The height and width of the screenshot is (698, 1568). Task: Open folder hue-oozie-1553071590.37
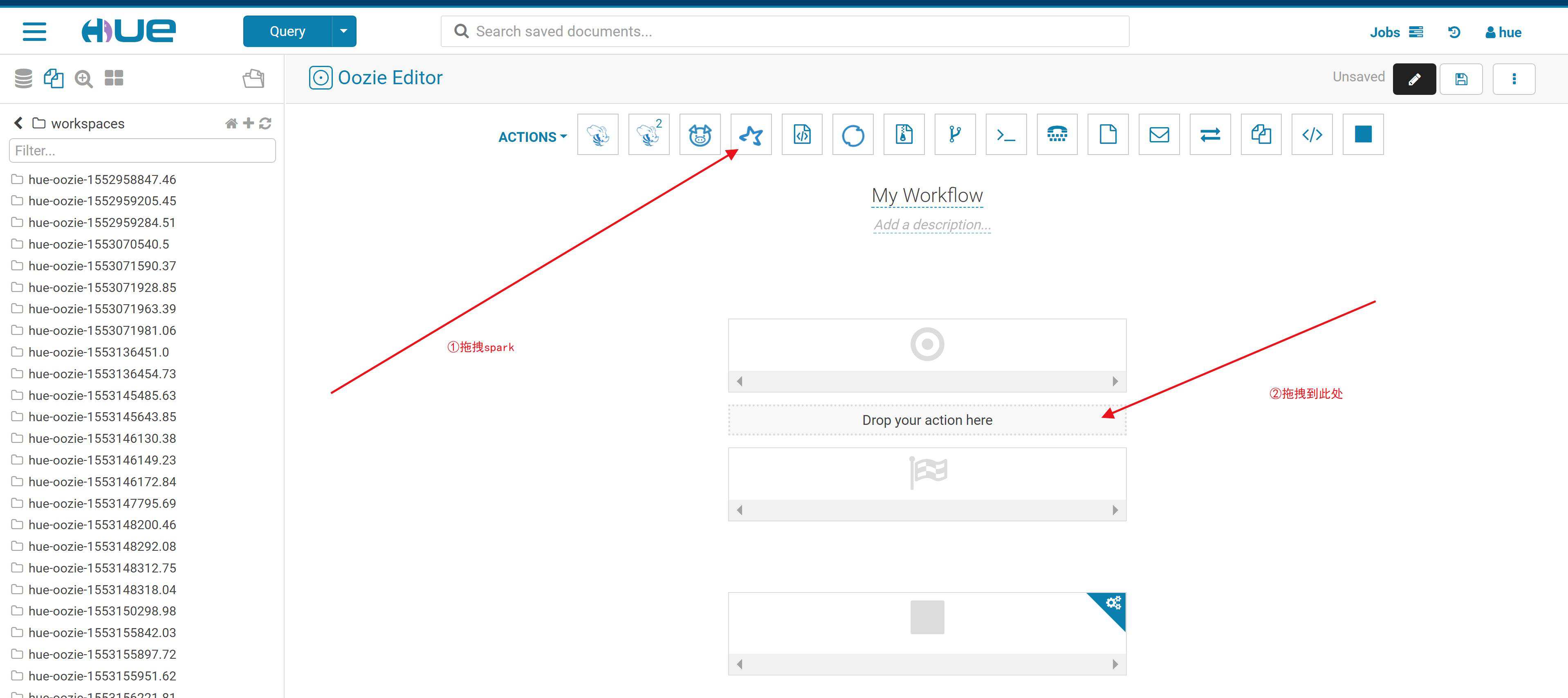point(102,266)
